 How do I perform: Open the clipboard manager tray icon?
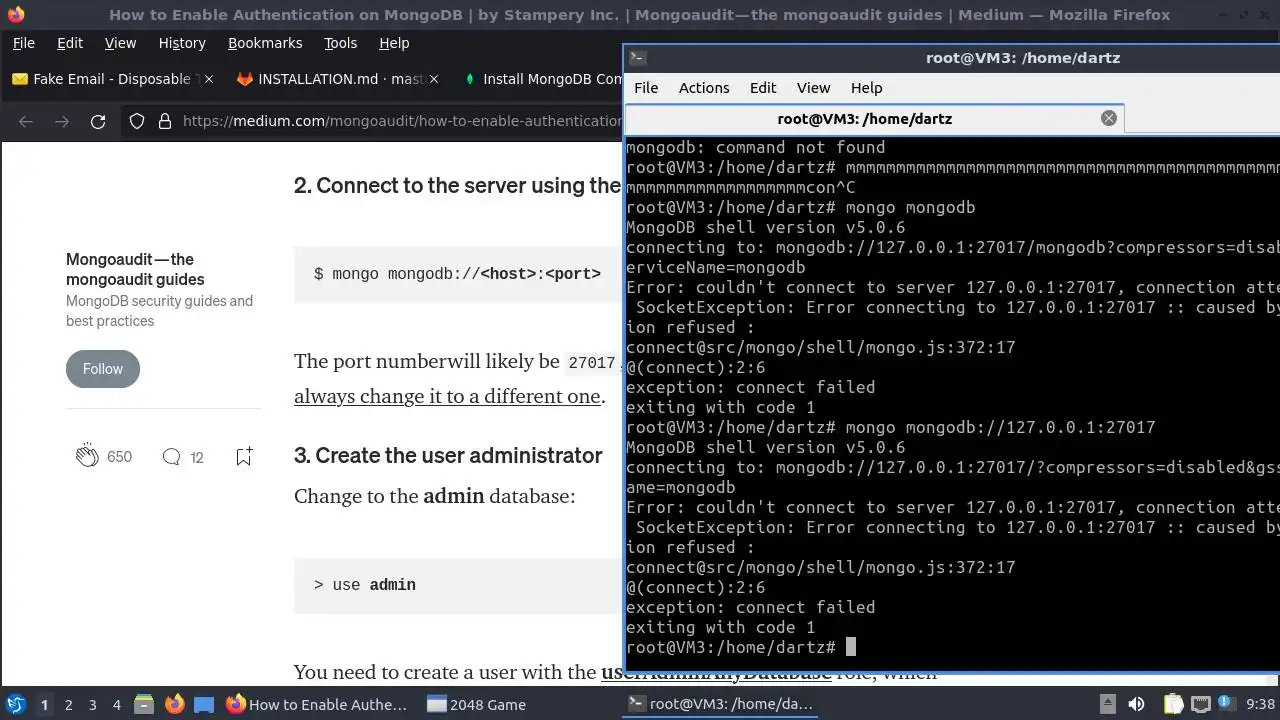(1173, 705)
